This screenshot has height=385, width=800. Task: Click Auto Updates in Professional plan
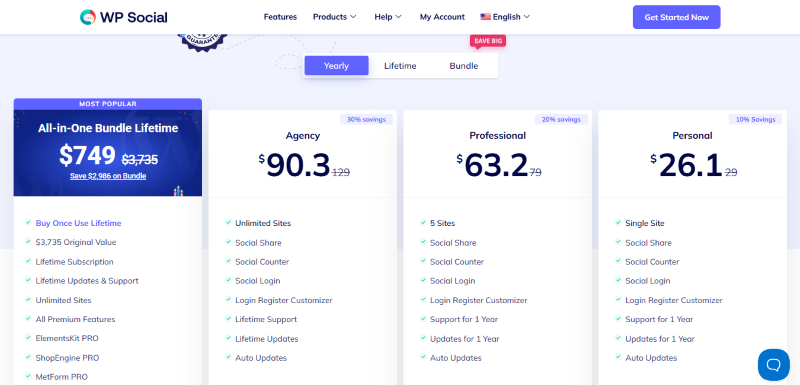(x=456, y=358)
